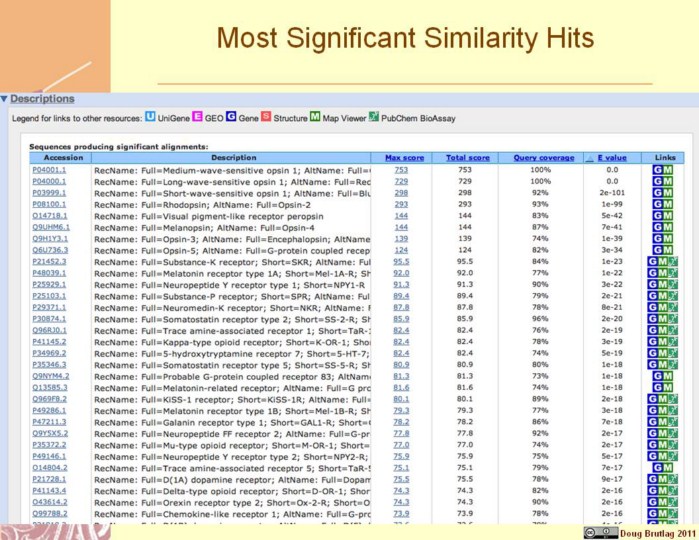Click the Gene 'G' legend icon
The width and height of the screenshot is (699, 540).
coord(230,118)
